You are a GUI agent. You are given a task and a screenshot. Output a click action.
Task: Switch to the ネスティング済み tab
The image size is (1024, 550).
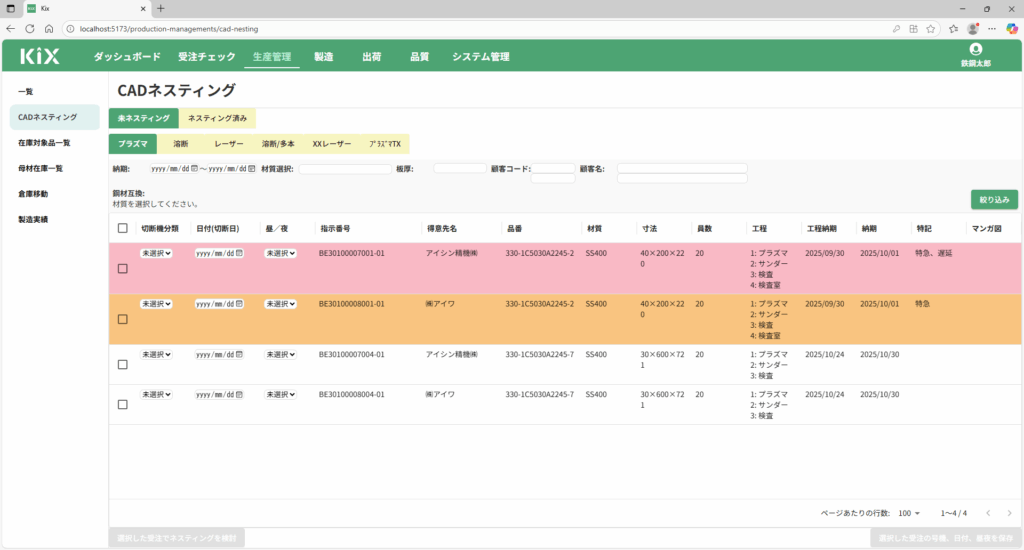pyautogui.click(x=218, y=118)
